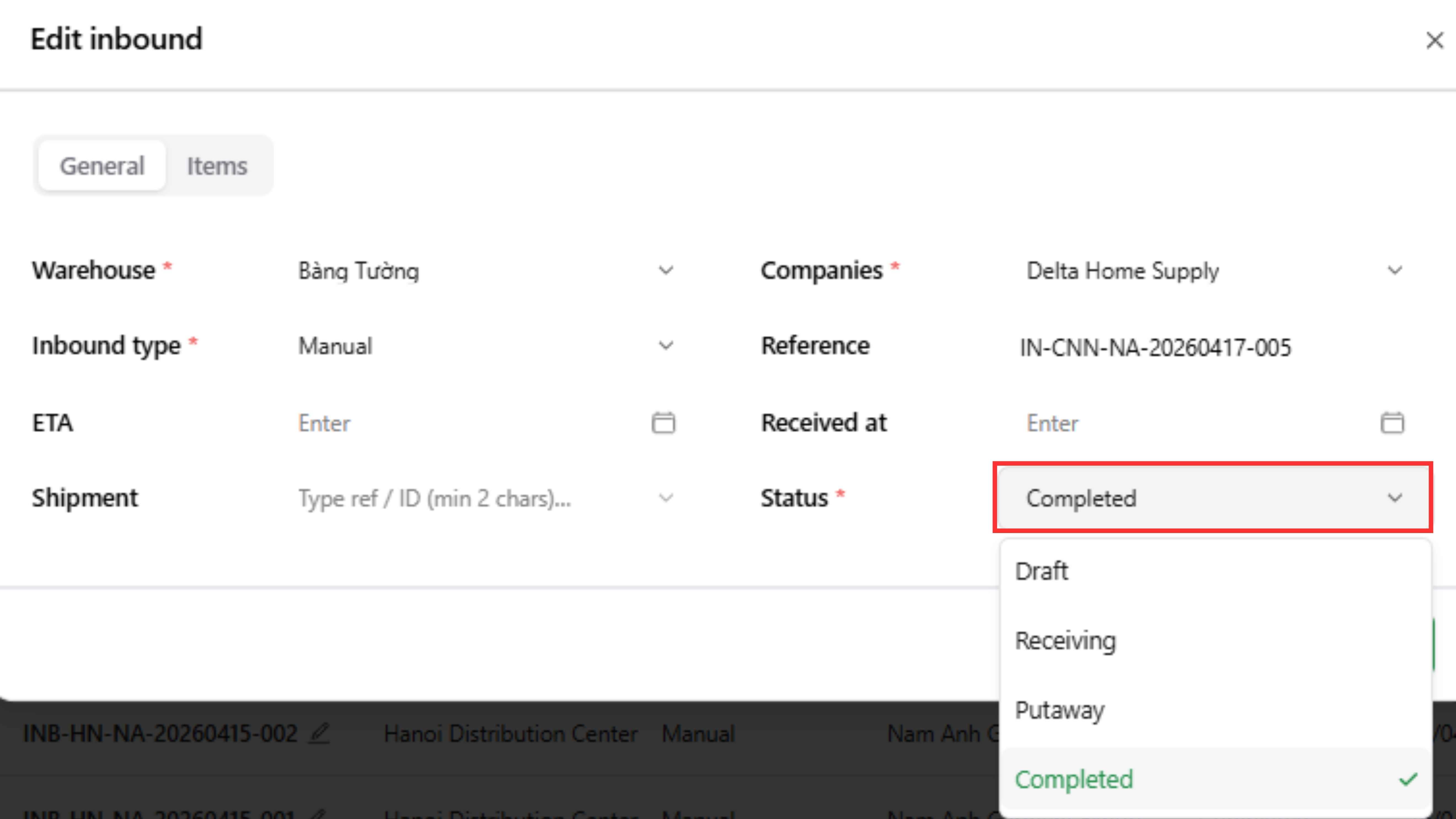Select Receiving status option

[x=1066, y=640]
